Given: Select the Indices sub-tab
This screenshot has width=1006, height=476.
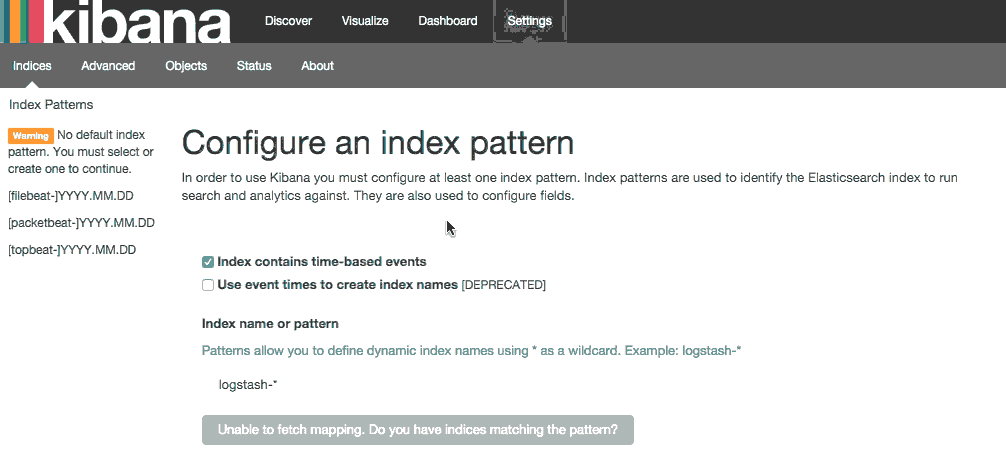Looking at the screenshot, I should (32, 65).
